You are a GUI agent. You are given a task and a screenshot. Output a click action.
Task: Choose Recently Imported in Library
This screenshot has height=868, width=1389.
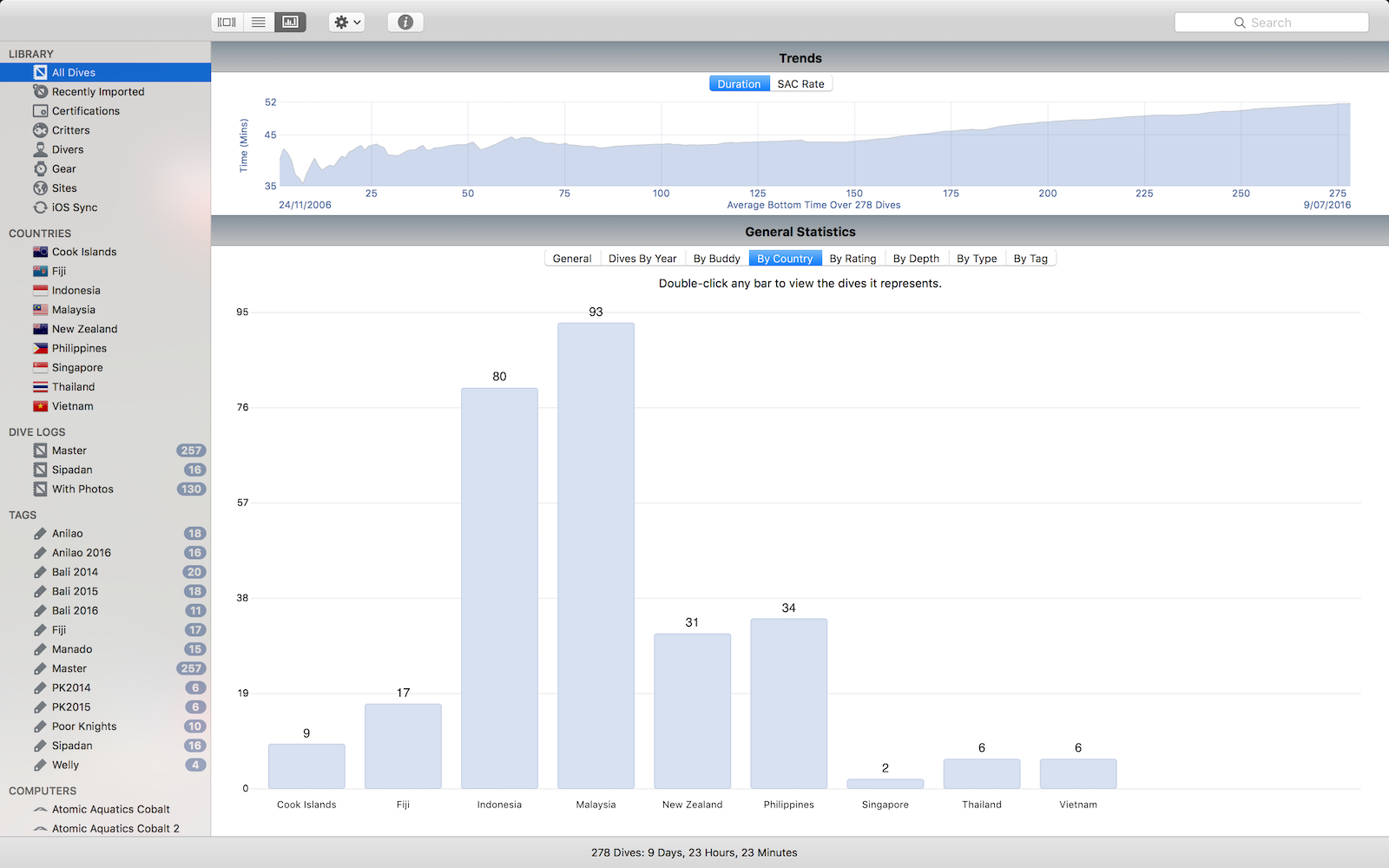pyautogui.click(x=98, y=92)
